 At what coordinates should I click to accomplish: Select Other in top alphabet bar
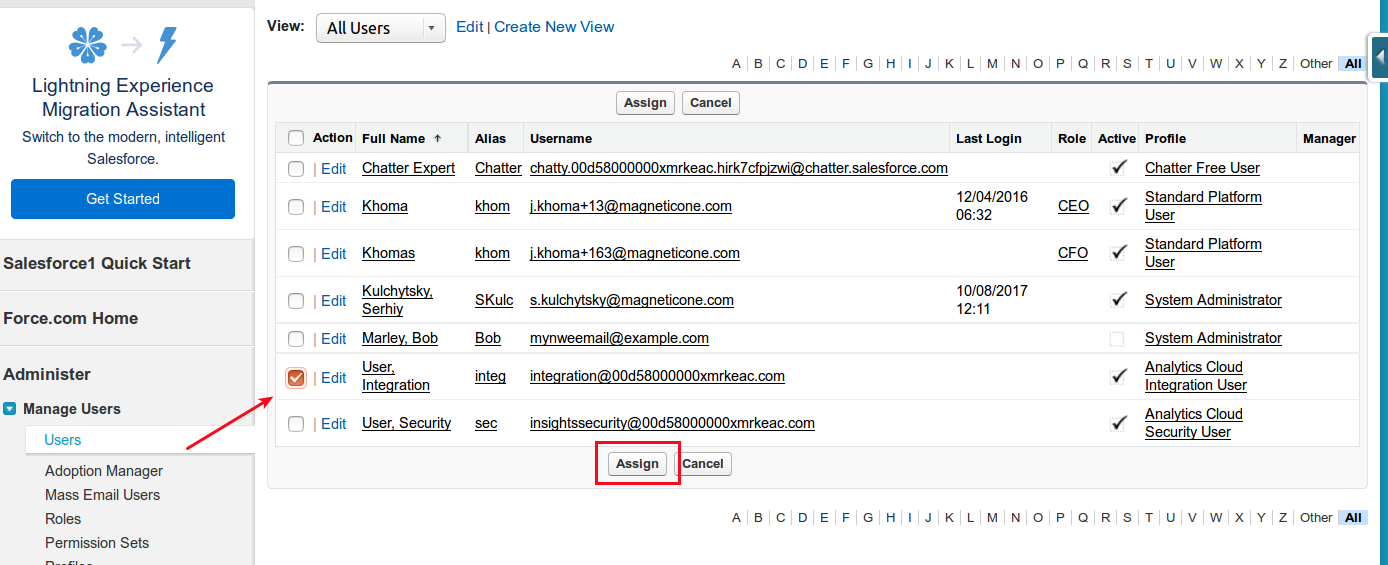(x=1316, y=64)
